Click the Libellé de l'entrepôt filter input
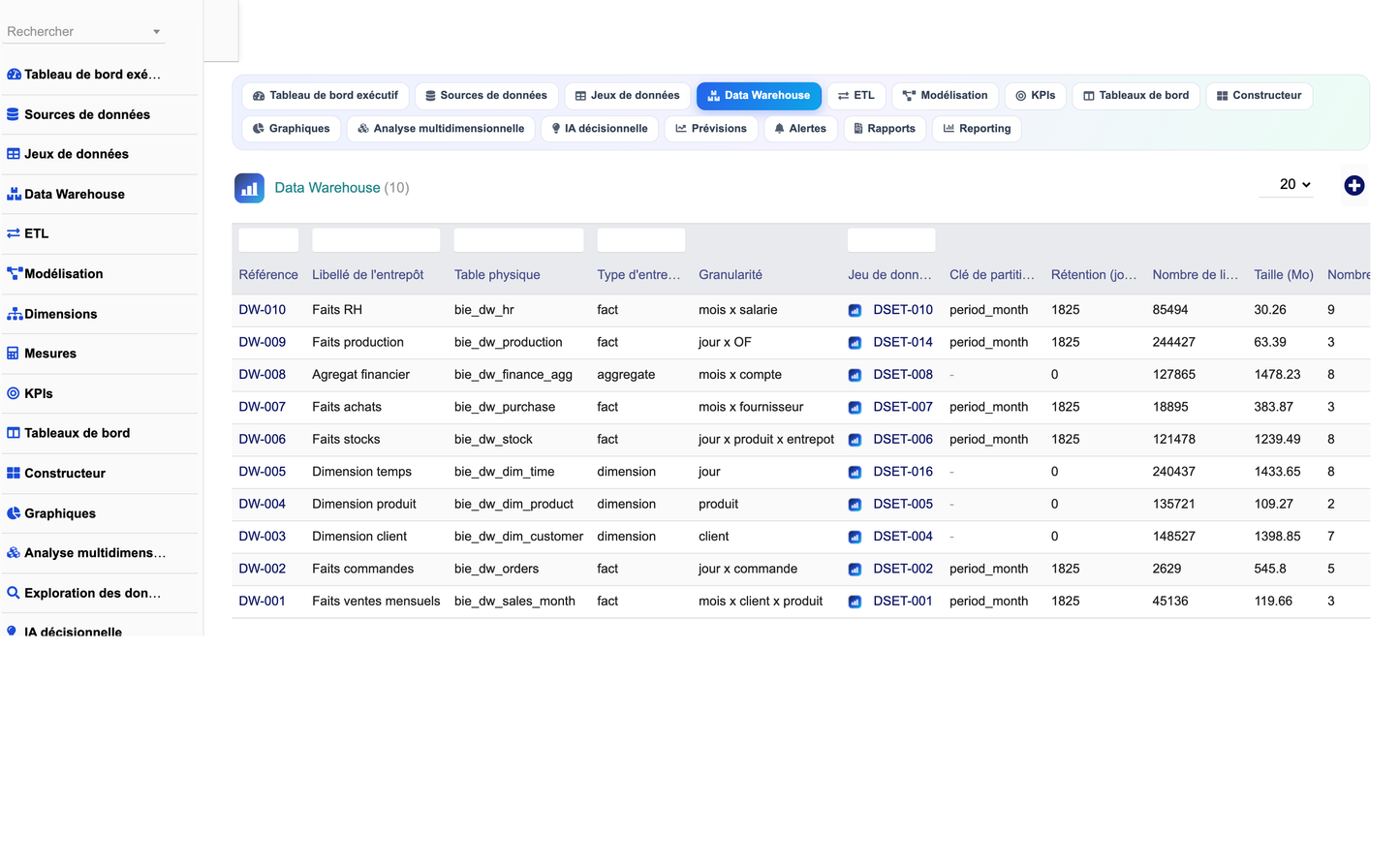 376,240
